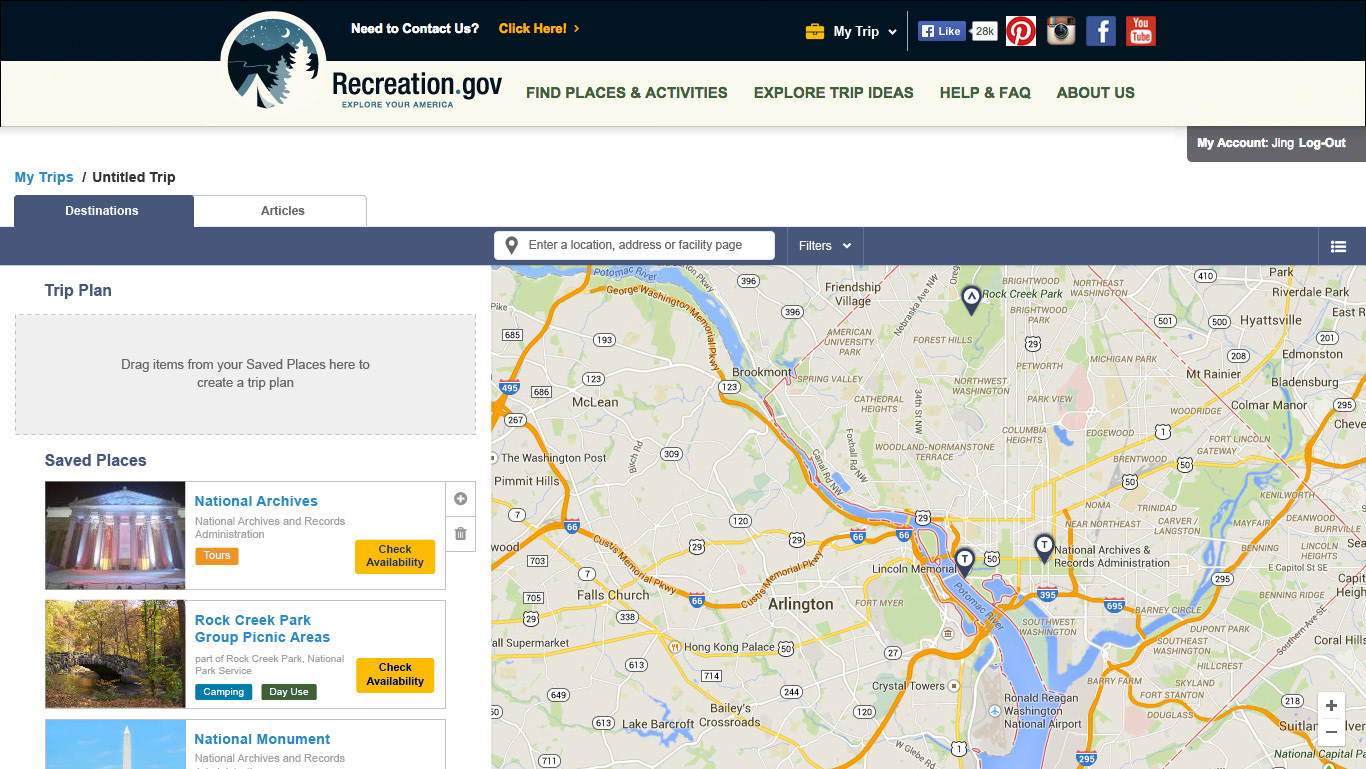Zoom out on the map

(x=1331, y=731)
